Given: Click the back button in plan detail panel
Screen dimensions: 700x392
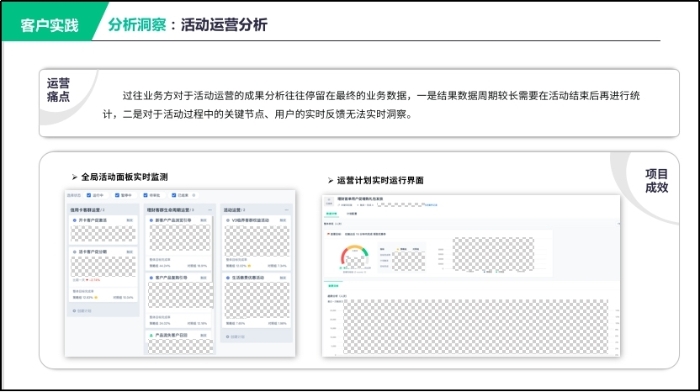Looking at the screenshot, I should pos(329,201).
